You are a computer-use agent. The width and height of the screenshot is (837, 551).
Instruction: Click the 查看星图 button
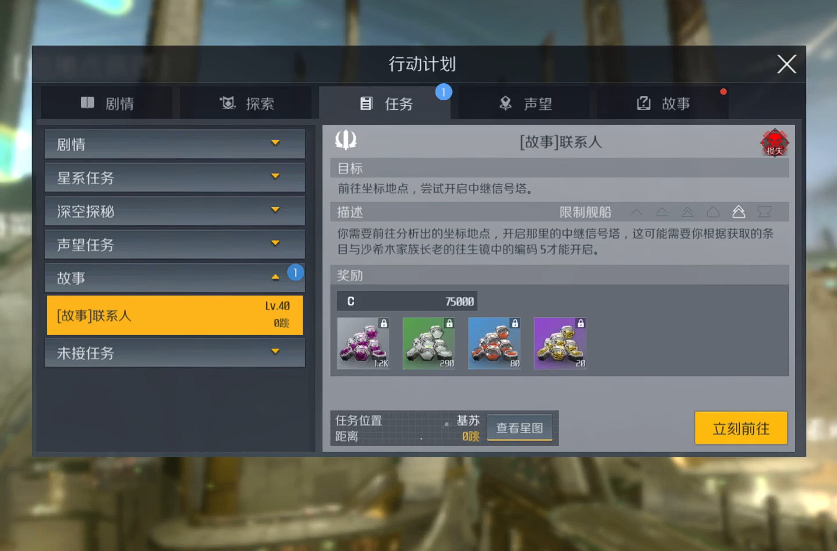coord(519,428)
